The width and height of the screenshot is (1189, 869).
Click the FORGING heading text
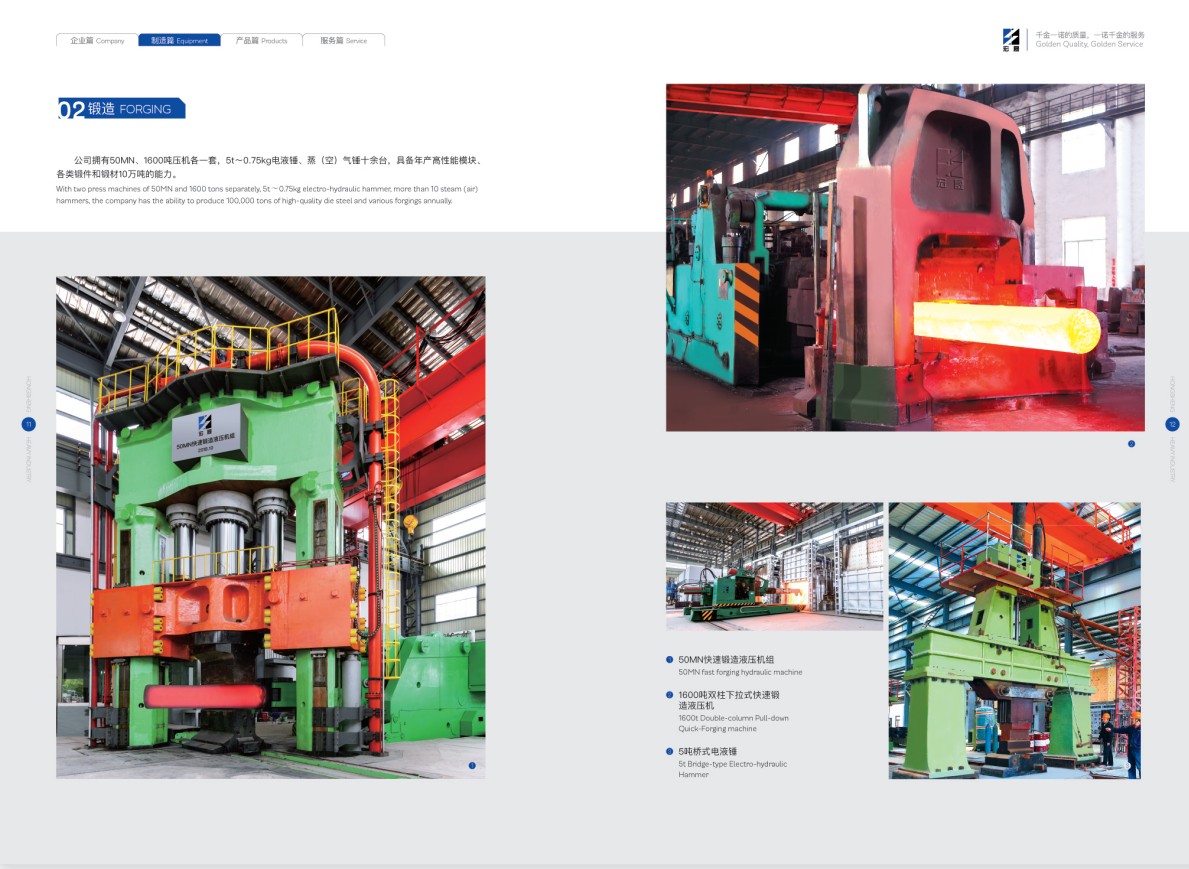[145, 109]
